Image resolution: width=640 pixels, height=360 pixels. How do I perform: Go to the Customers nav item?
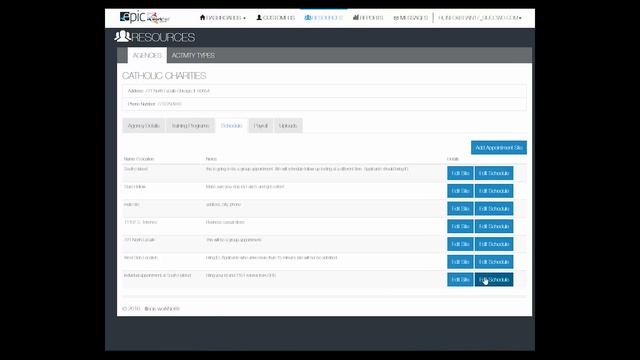(x=276, y=18)
